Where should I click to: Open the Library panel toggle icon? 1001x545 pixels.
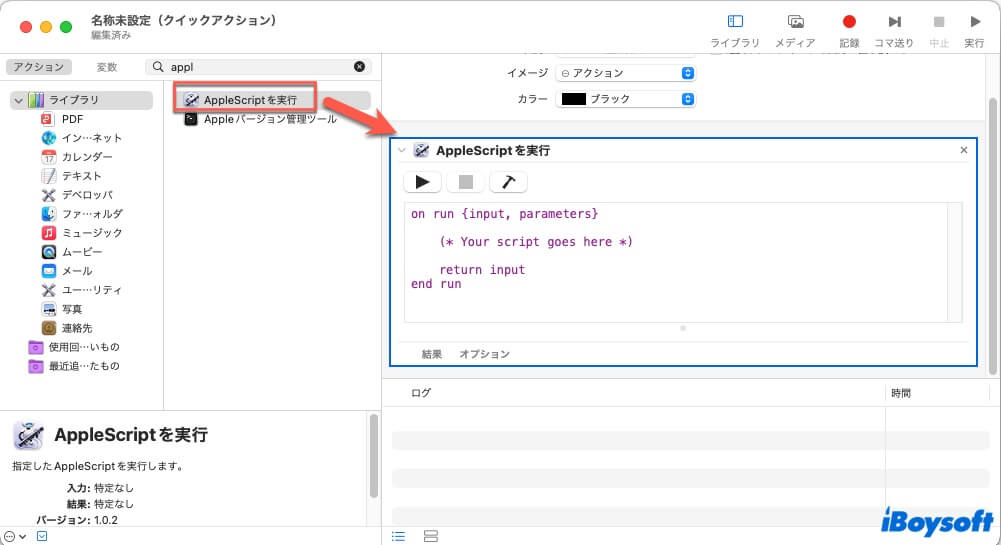click(735, 22)
